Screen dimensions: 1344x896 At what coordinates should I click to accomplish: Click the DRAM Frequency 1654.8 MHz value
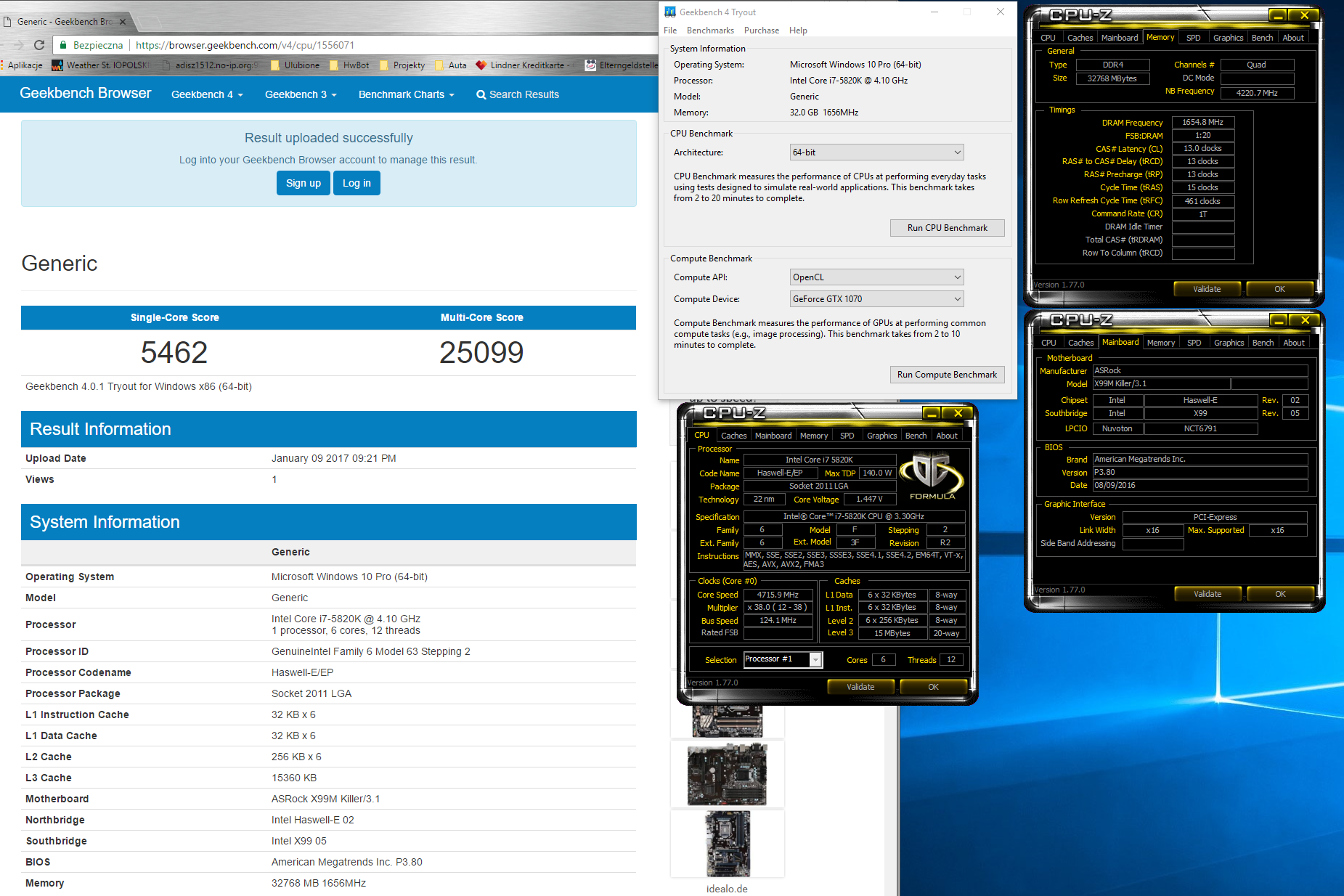pos(1202,122)
